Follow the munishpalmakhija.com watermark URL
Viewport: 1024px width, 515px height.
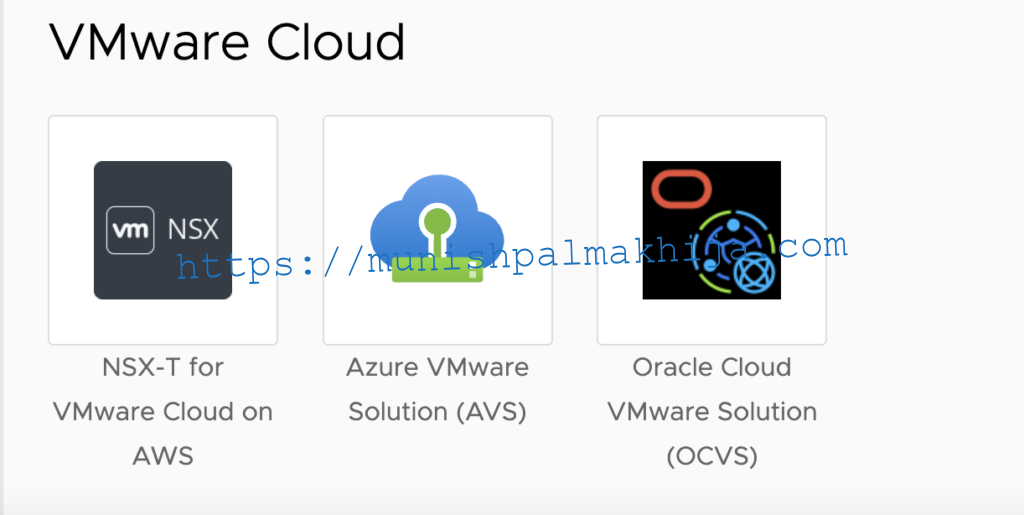coord(513,256)
